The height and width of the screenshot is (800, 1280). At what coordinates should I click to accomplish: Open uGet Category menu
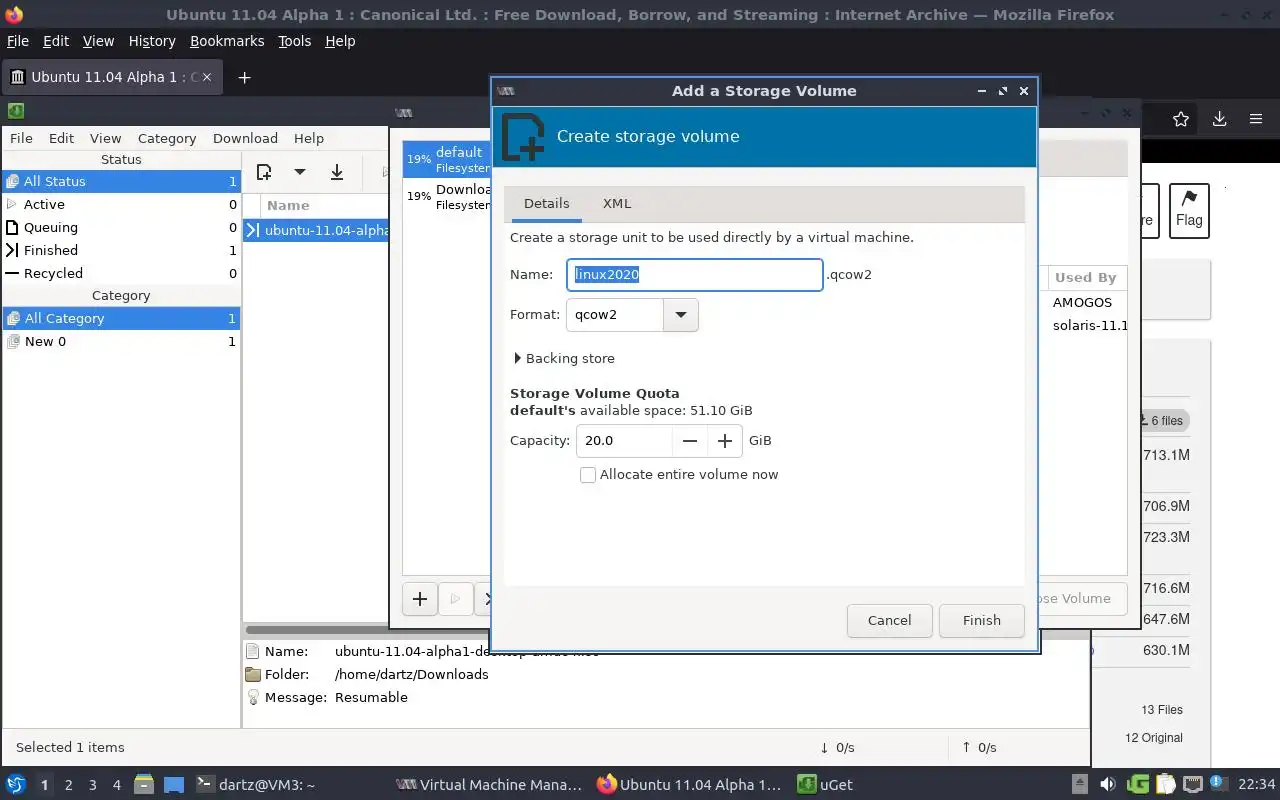tap(167, 138)
